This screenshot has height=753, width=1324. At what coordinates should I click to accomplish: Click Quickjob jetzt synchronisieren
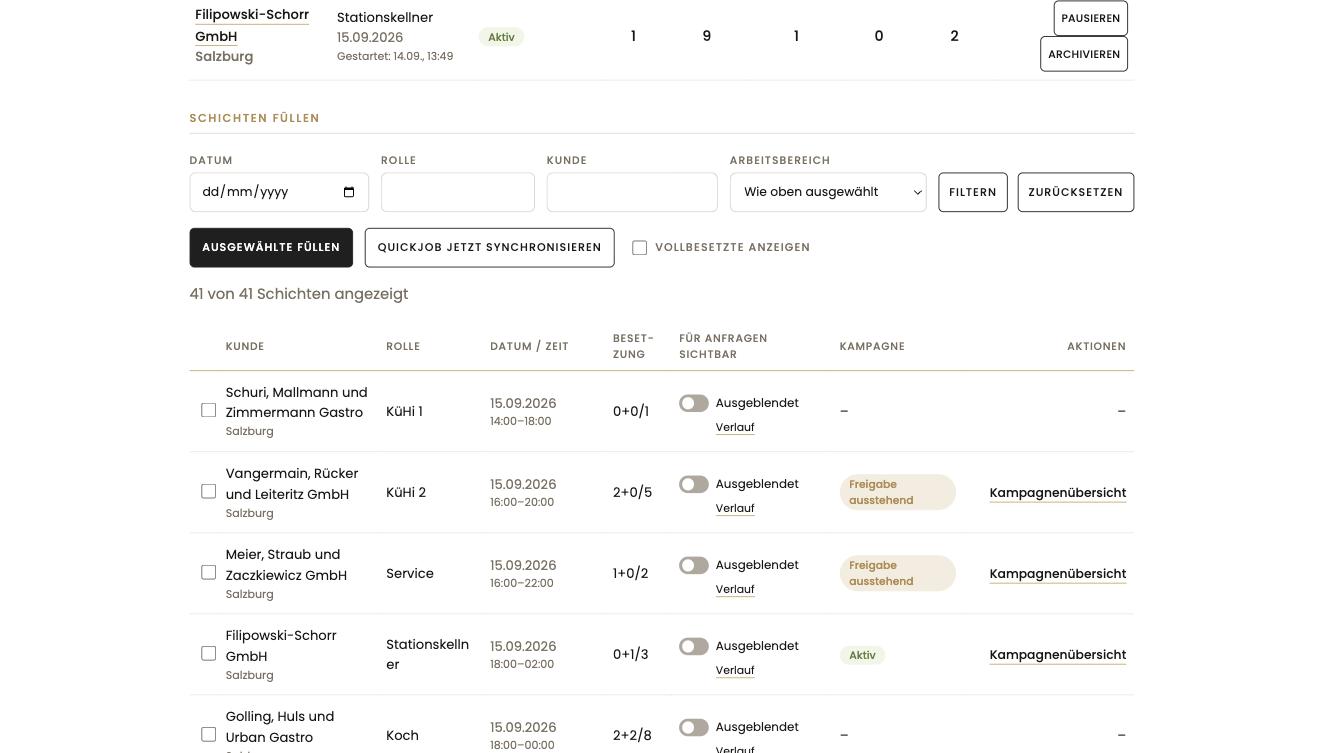pyautogui.click(x=489, y=247)
